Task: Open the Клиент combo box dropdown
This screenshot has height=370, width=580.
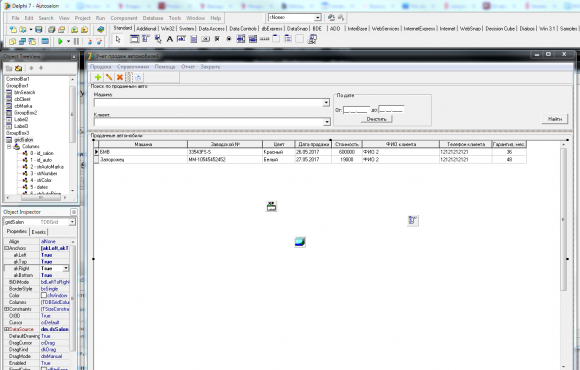Action: point(326,122)
